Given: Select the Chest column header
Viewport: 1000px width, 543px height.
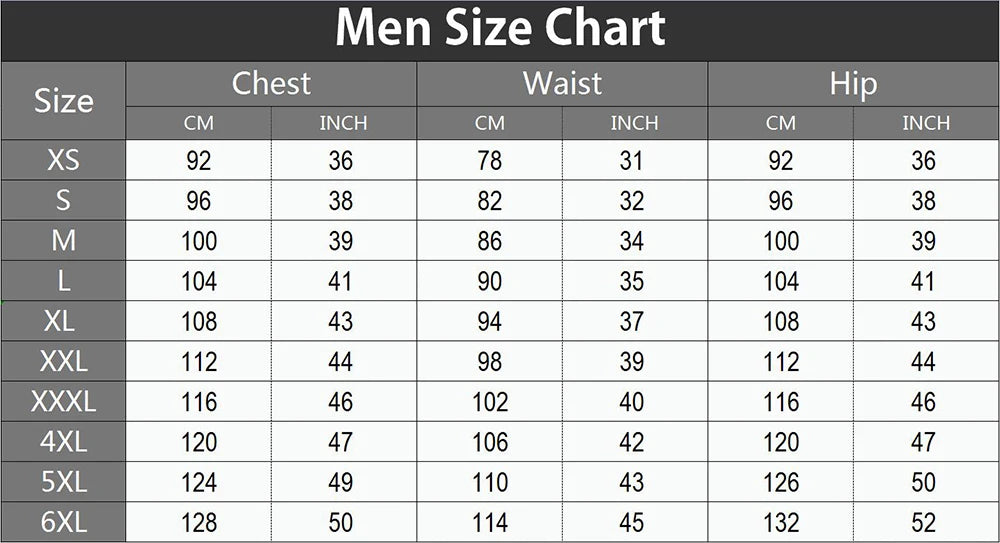Looking at the screenshot, I should point(271,83).
